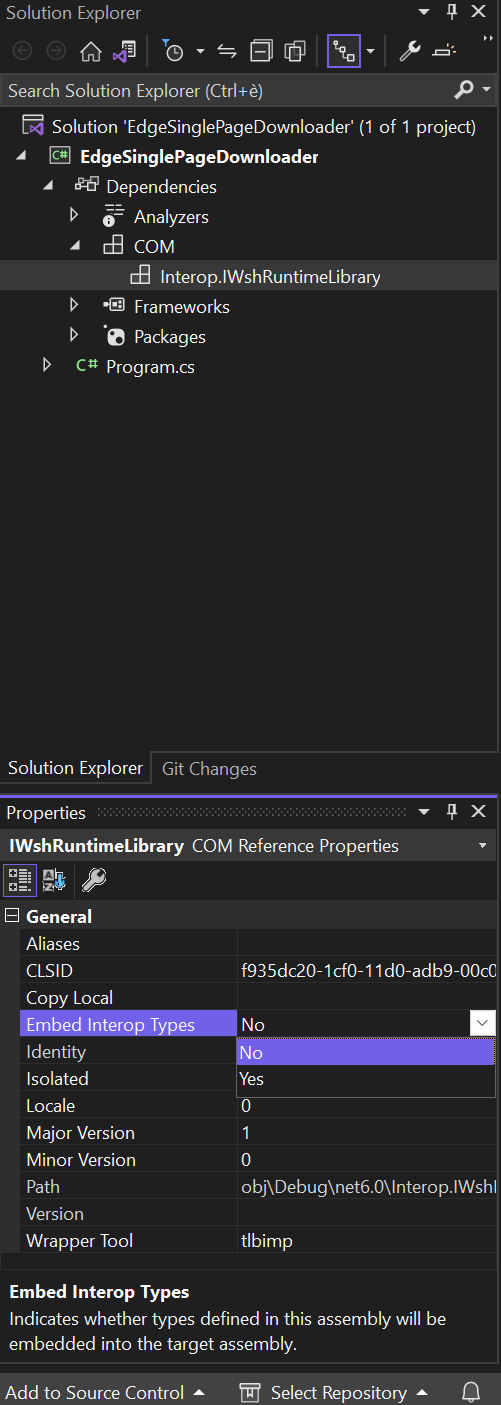Collapse the COM dependencies node

(74, 246)
